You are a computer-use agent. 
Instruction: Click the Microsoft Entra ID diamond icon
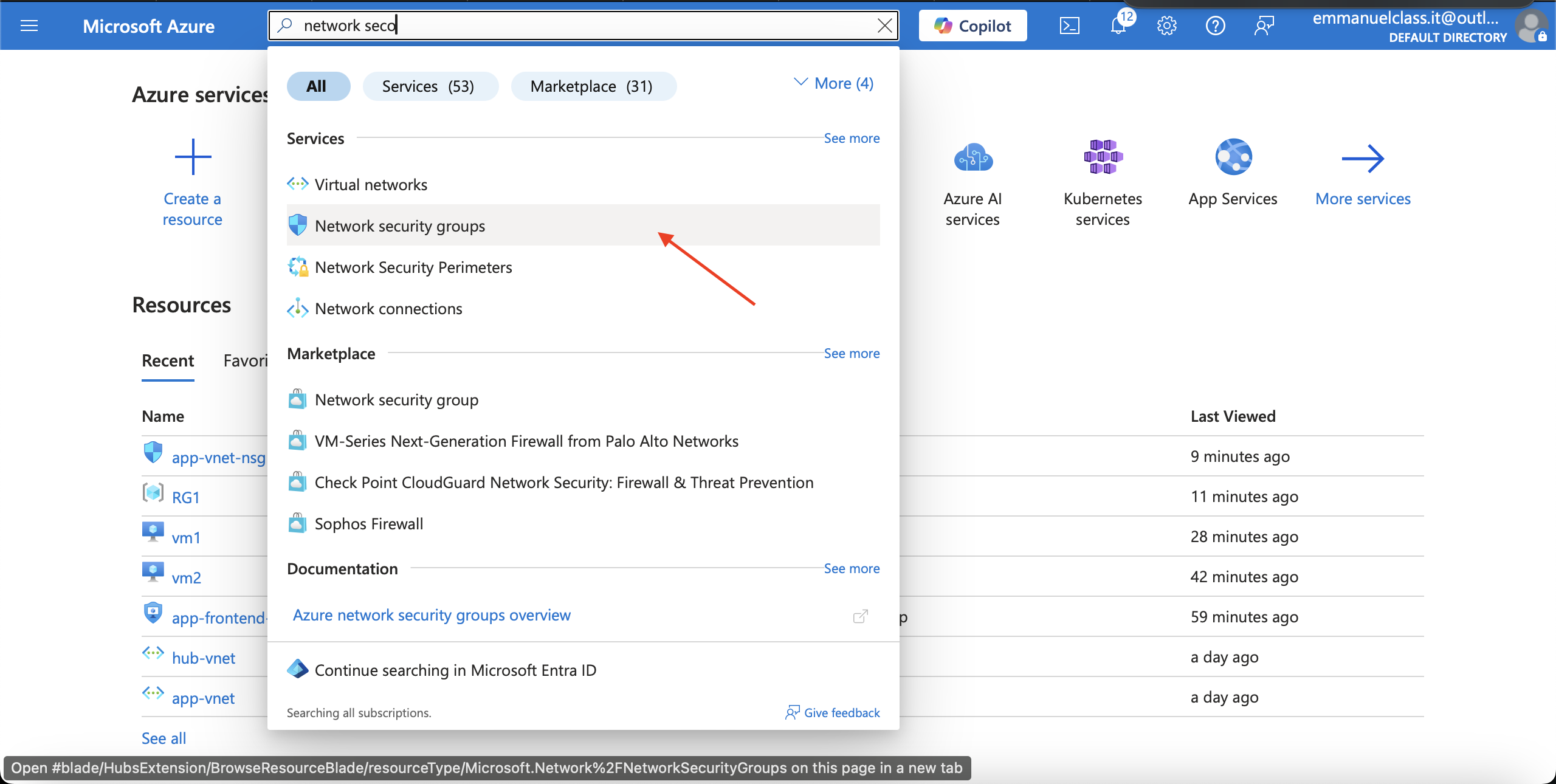click(297, 669)
